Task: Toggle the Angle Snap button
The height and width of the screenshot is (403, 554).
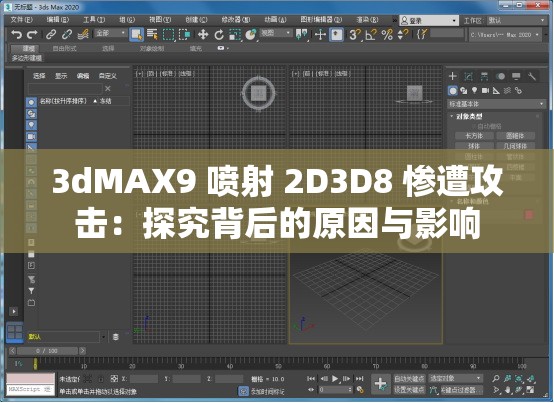Action: tap(371, 35)
